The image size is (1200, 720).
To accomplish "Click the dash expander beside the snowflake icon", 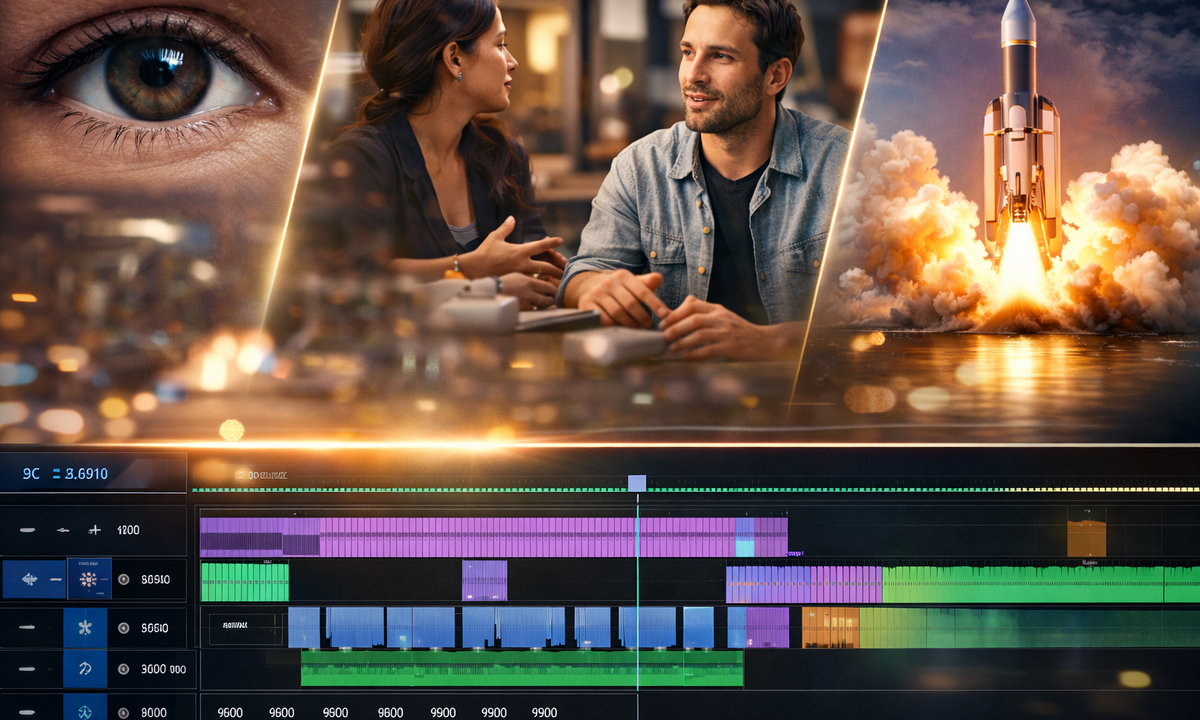I will click(x=28, y=627).
